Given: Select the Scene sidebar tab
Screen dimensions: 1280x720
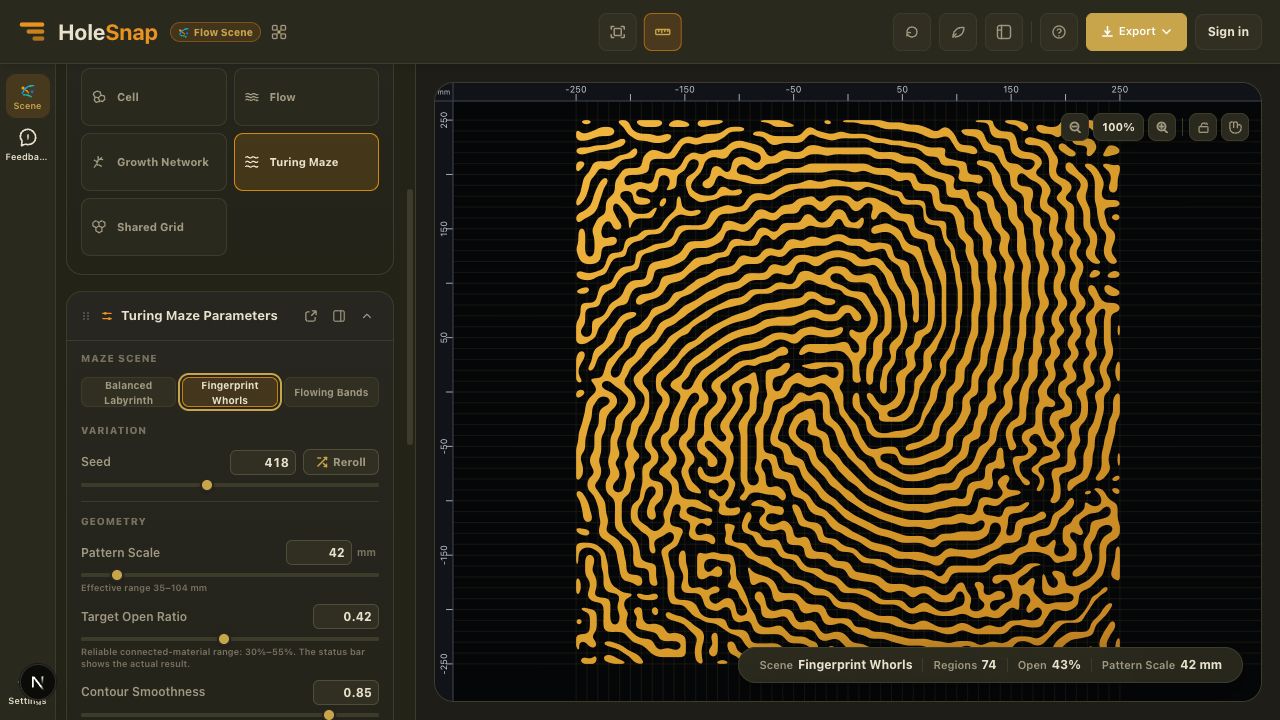Looking at the screenshot, I should coord(27,96).
